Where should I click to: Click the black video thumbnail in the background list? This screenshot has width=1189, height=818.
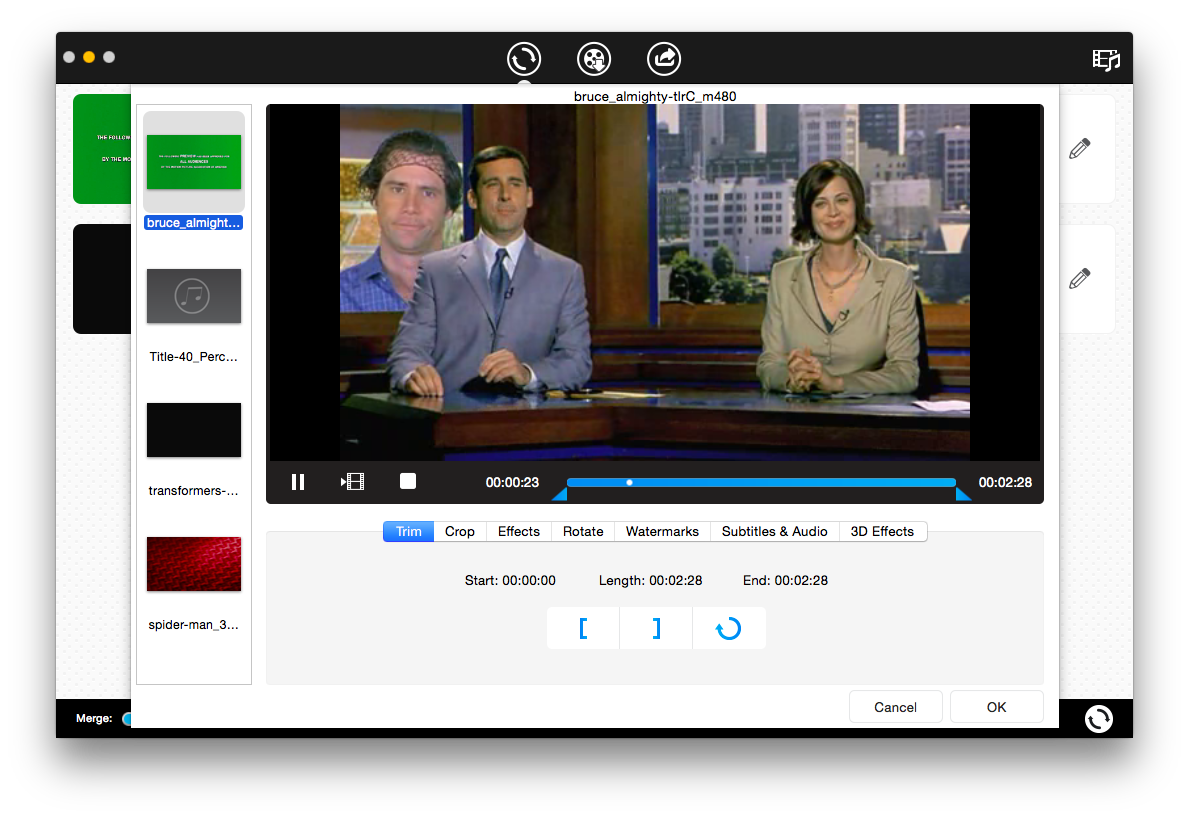(x=102, y=279)
